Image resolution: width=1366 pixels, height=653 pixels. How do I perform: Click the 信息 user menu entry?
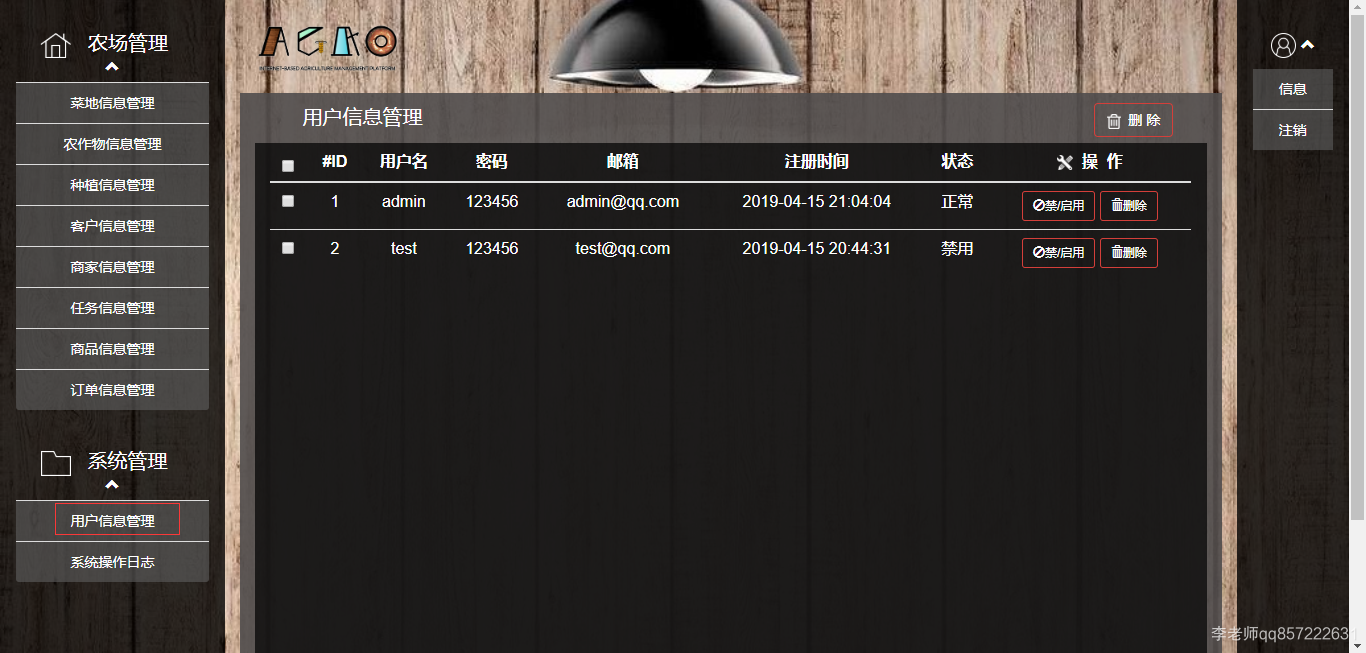1293,89
